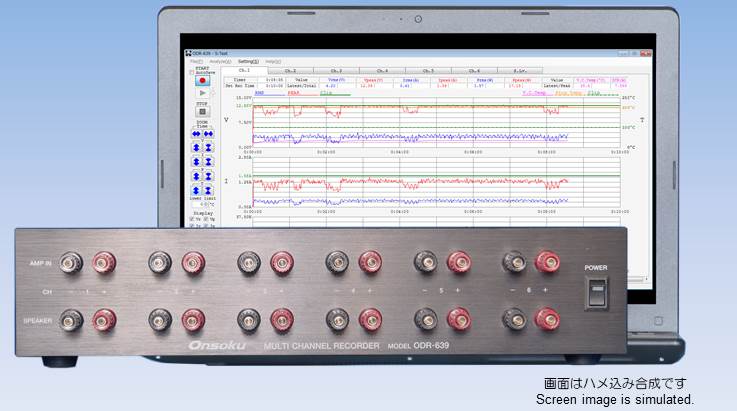This screenshot has height=411, width=737.
Task: Click the Ppeak(W) column header
Action: tap(522, 80)
